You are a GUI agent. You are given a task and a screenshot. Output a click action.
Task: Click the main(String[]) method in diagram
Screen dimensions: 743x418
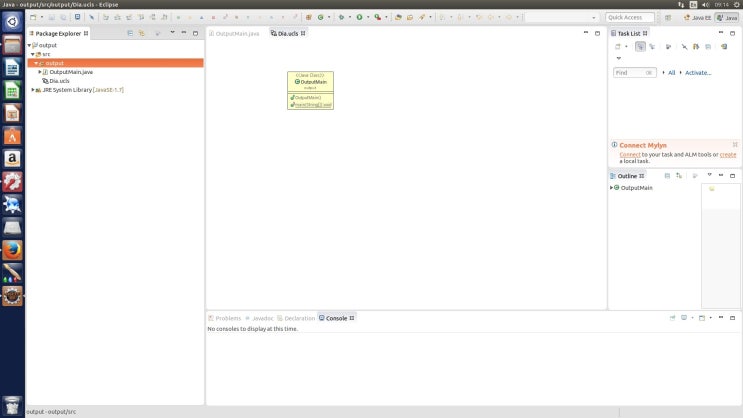(x=311, y=105)
